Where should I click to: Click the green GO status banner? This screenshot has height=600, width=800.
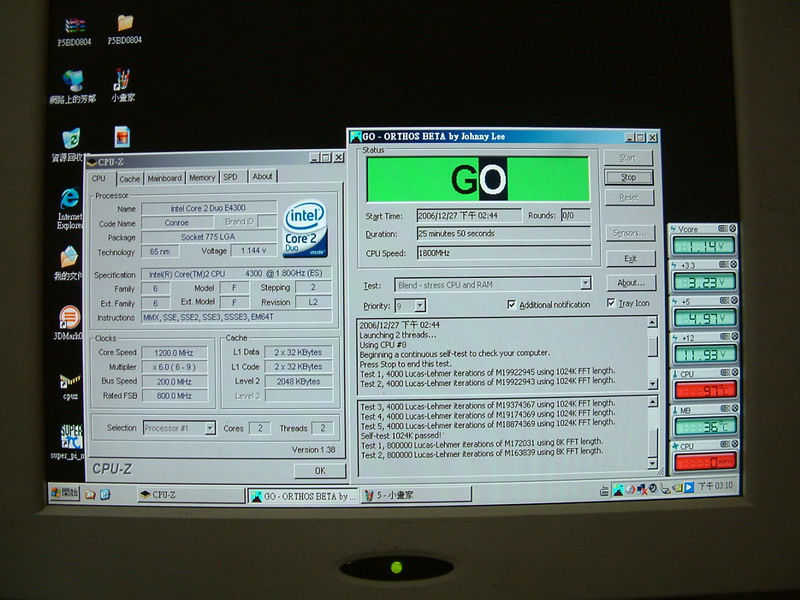[x=478, y=179]
